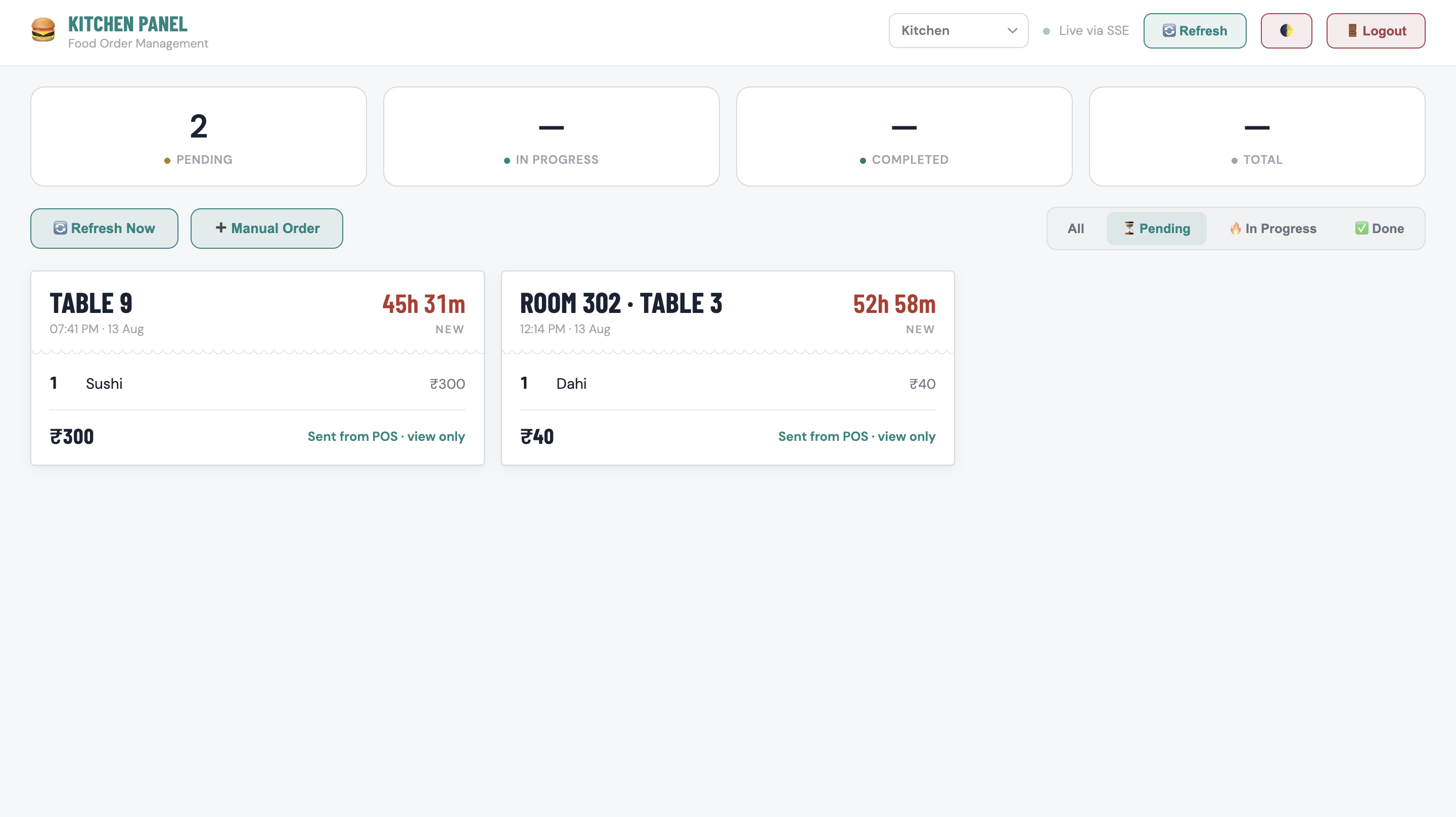
Task: Click the Pending stat card
Action: pos(198,137)
